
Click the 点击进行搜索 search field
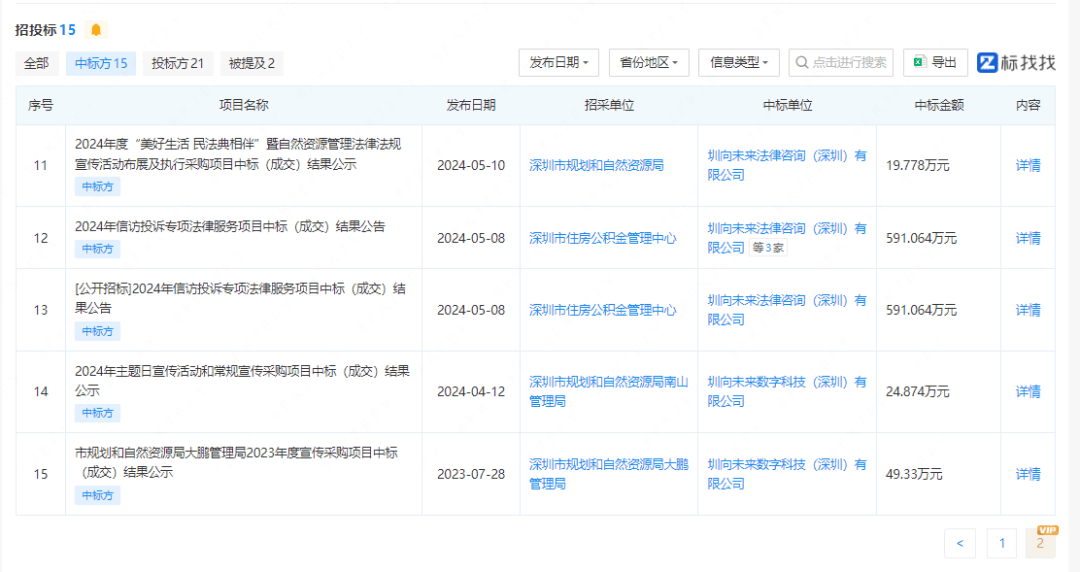click(848, 62)
